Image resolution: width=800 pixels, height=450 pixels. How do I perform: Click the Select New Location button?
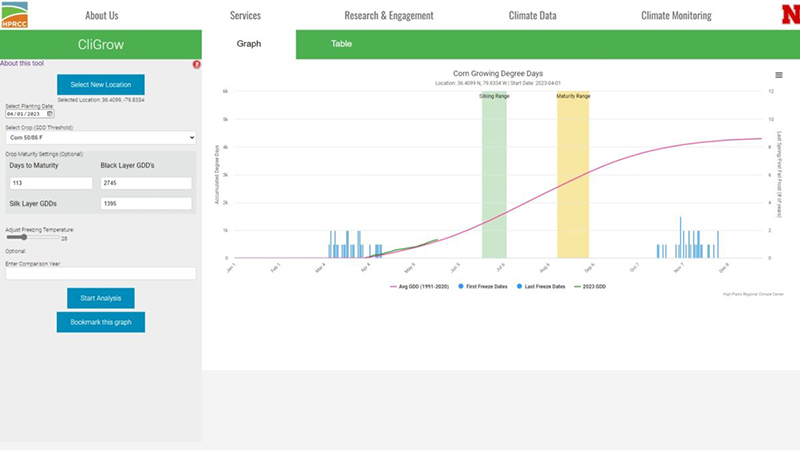click(100, 85)
